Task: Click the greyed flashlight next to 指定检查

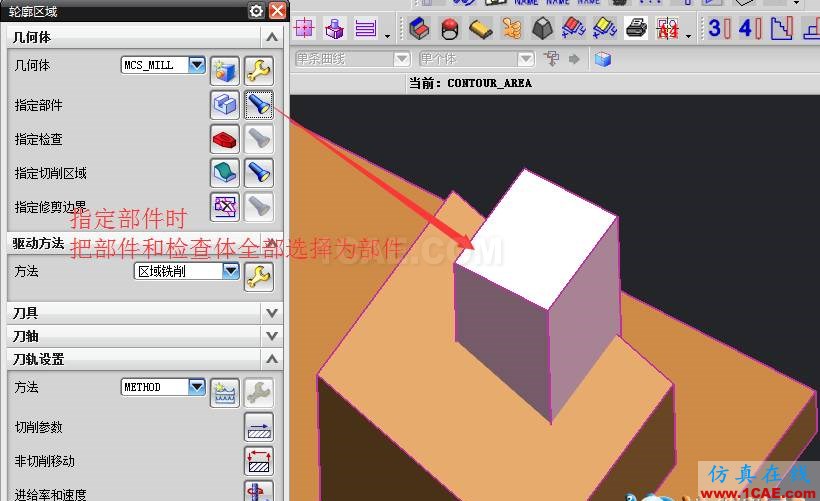Action: 258,139
